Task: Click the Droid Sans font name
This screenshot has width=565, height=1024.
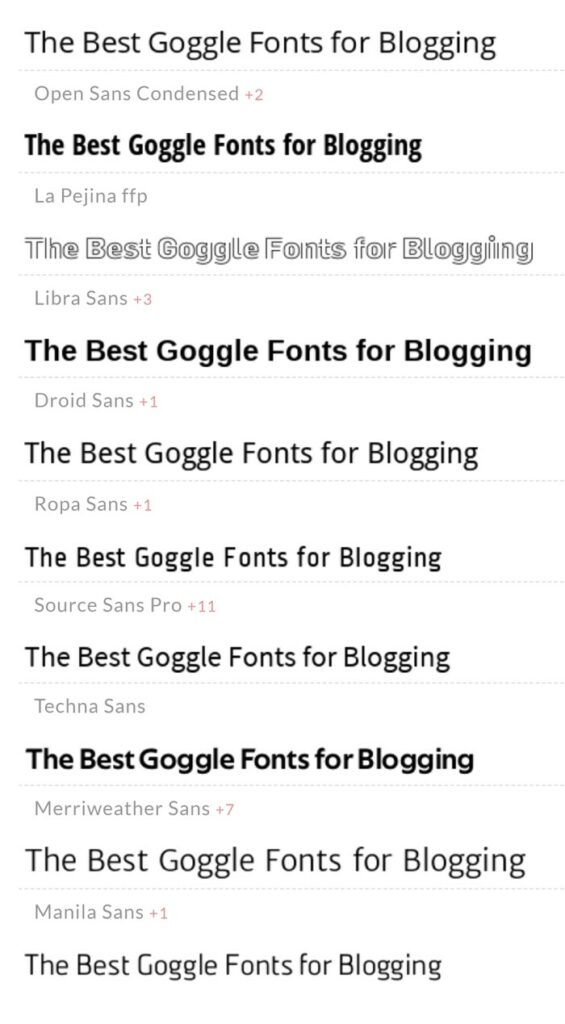Action: 84,400
